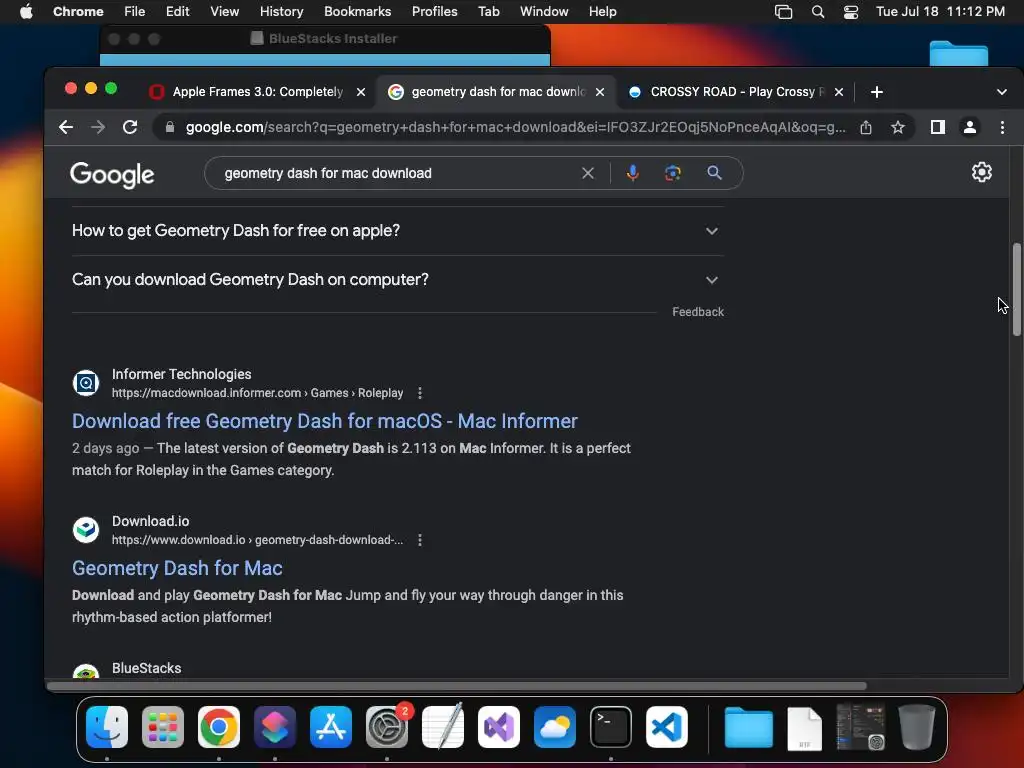Viewport: 1024px width, 768px height.
Task: Open options for Download.io result
Action: [420, 540]
